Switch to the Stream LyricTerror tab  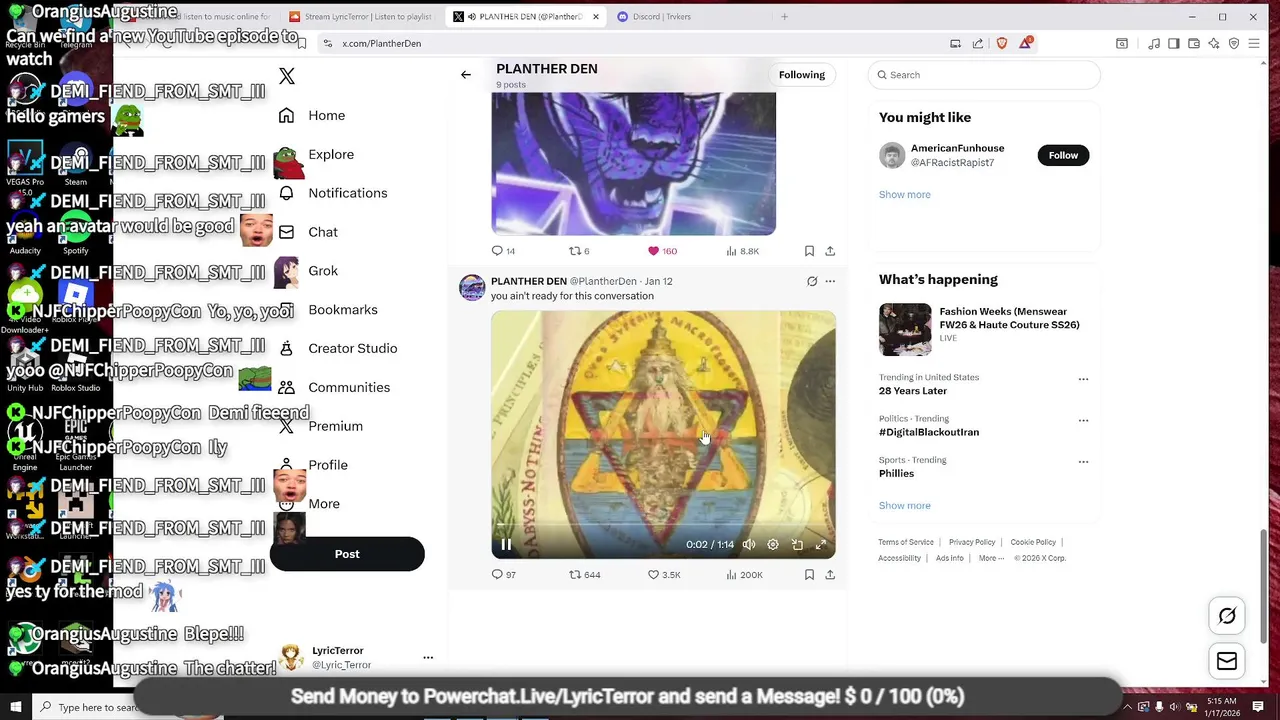click(360, 17)
